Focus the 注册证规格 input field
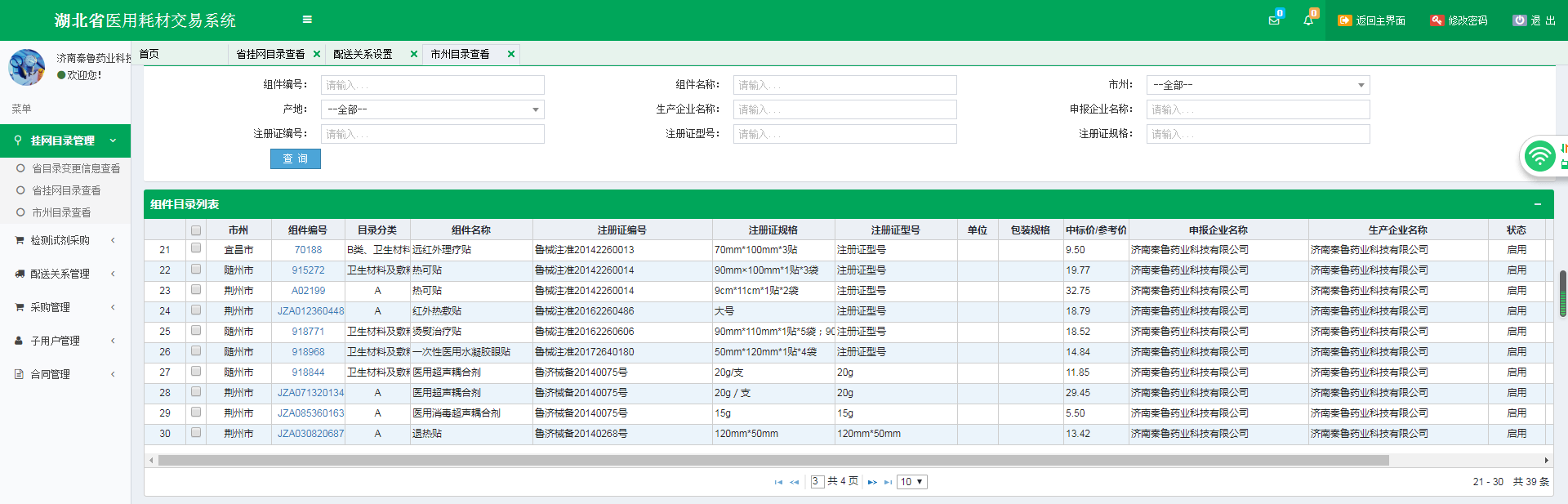The image size is (1568, 504). pyautogui.click(x=1258, y=134)
